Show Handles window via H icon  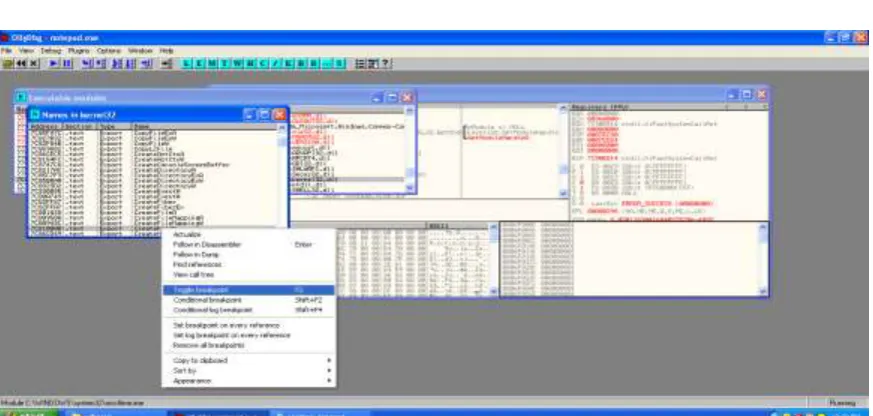tap(251, 63)
